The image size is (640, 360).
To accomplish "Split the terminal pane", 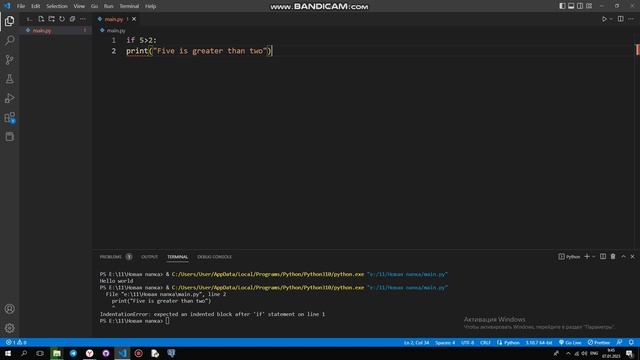I will [x=603, y=257].
